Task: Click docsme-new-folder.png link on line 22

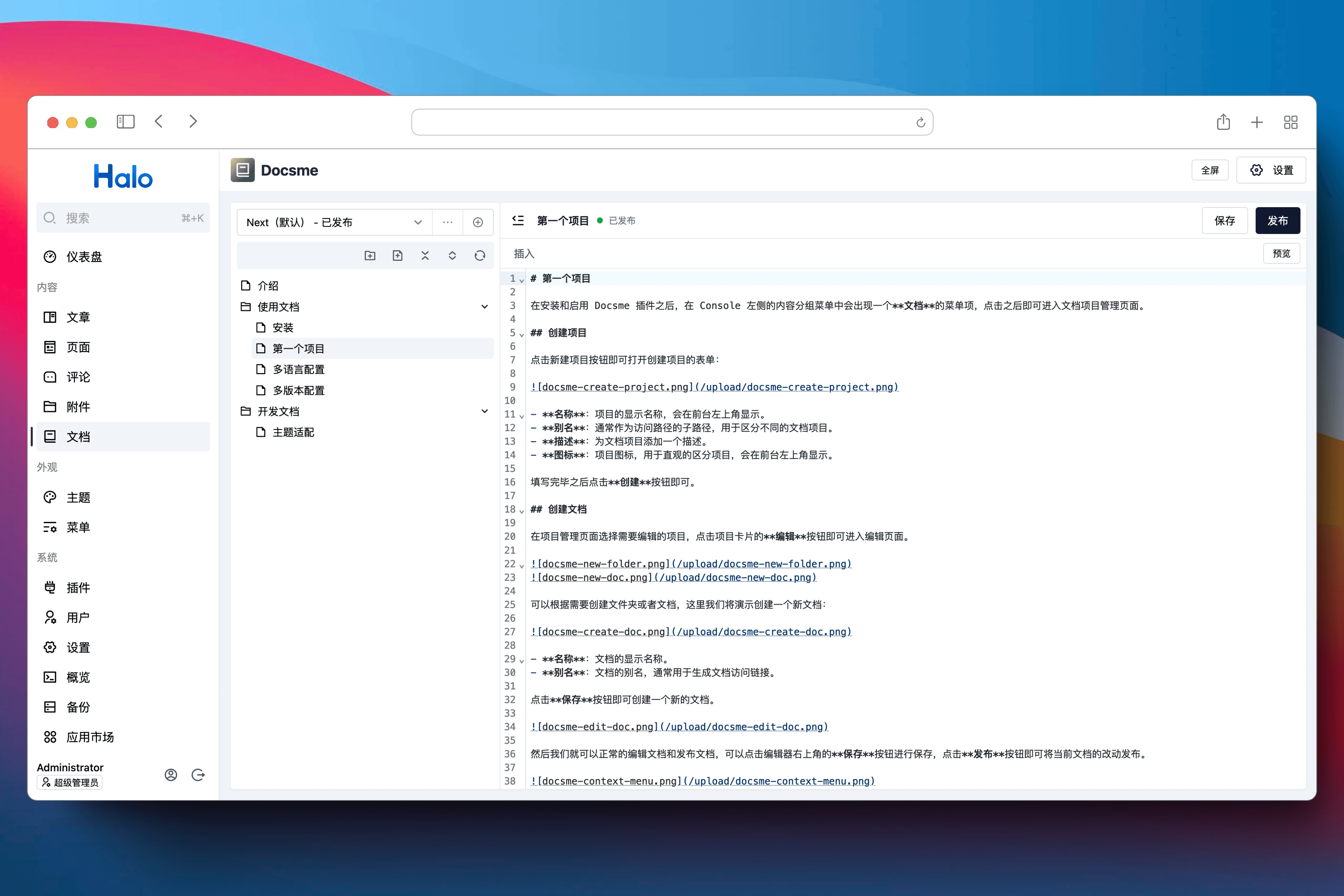Action: (692, 564)
